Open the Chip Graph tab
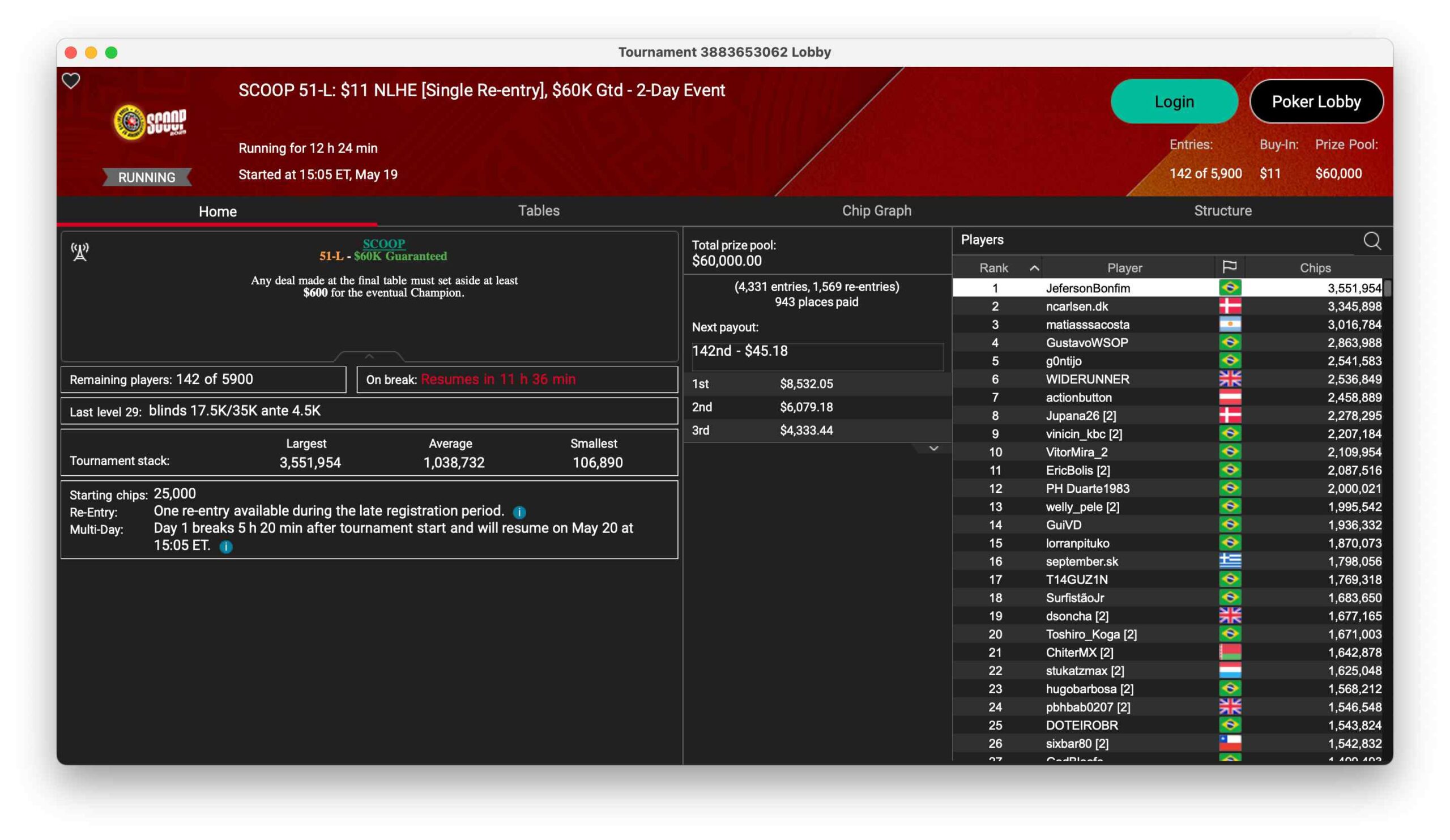The width and height of the screenshot is (1450, 840). (876, 211)
